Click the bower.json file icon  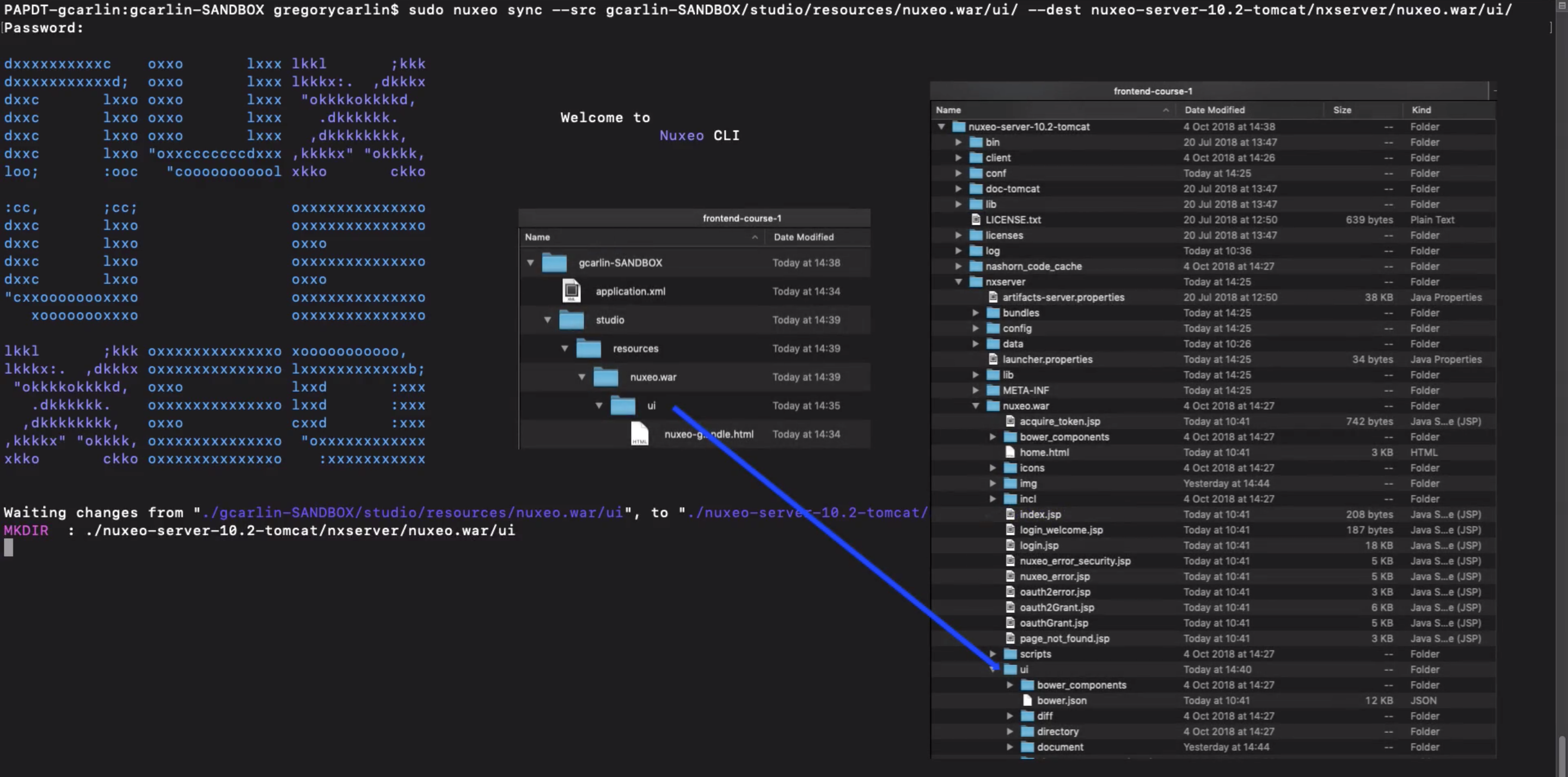point(1027,700)
